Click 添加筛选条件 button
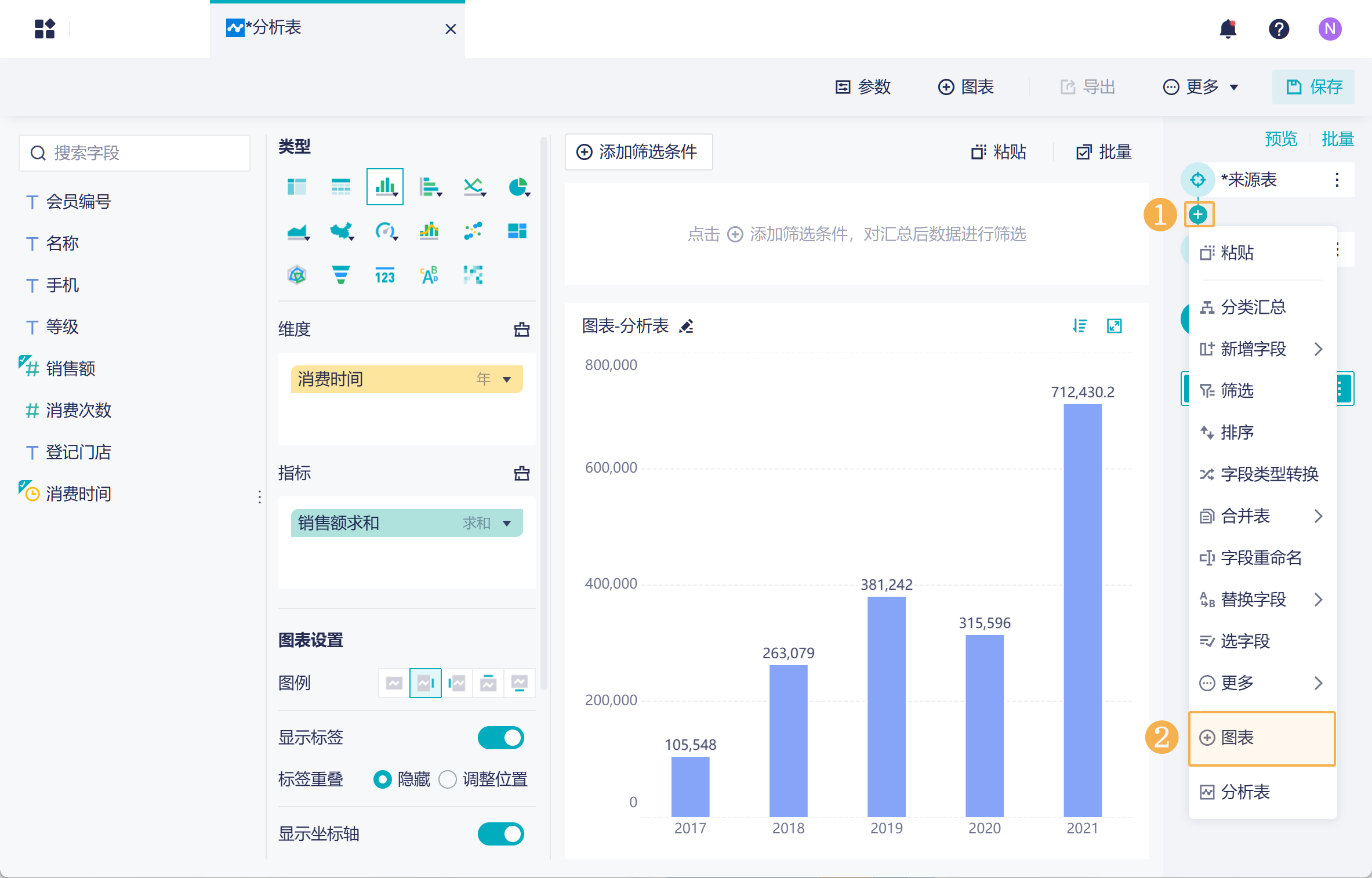Screen dimensions: 1372x878 click(x=638, y=152)
